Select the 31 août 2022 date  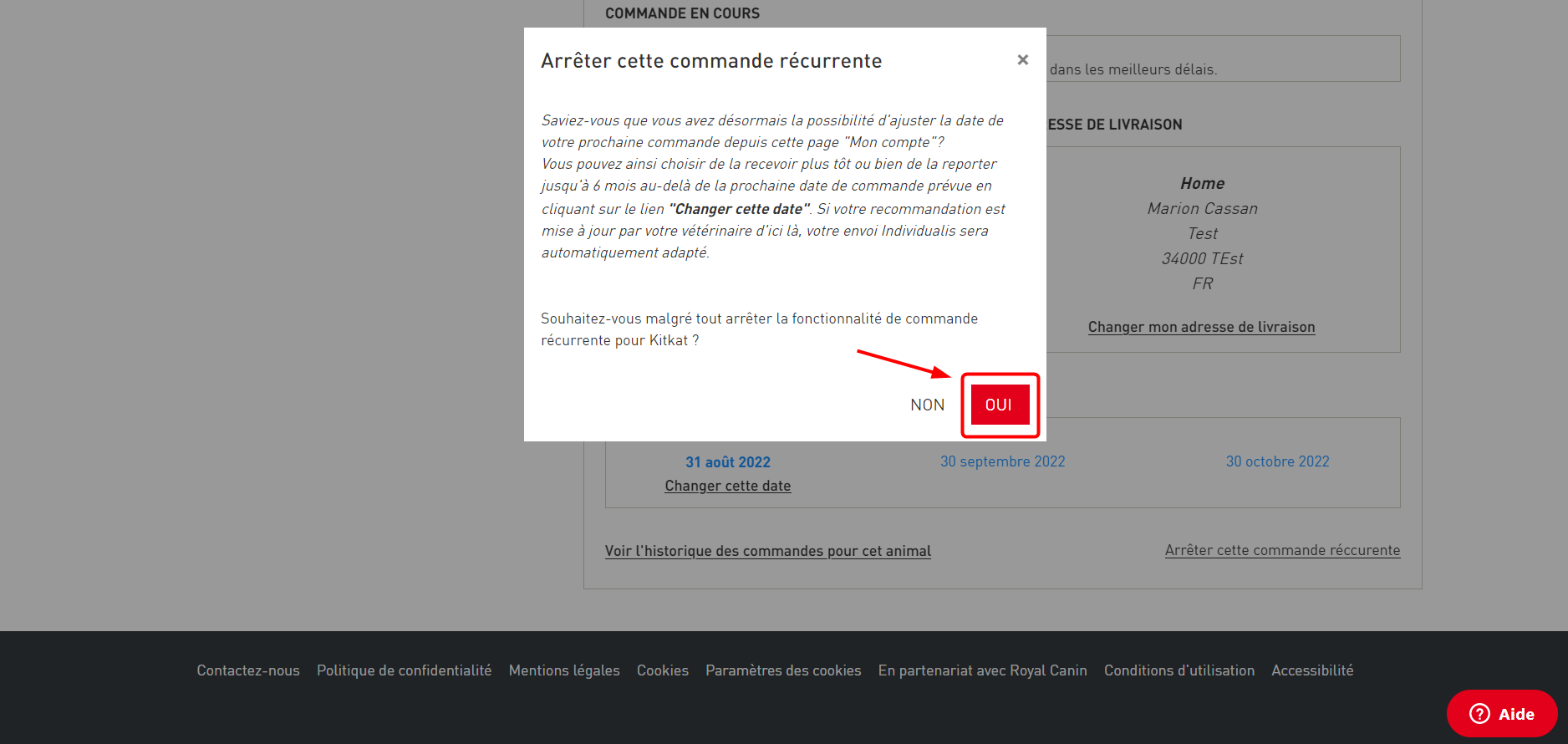click(727, 462)
